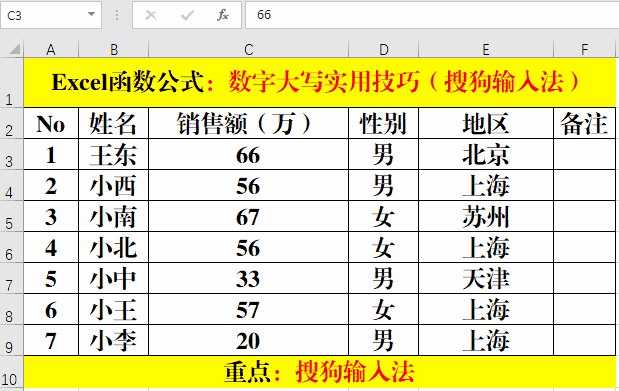The width and height of the screenshot is (619, 391).
Task: Select row 4 header
Action: pyautogui.click(x=11, y=185)
